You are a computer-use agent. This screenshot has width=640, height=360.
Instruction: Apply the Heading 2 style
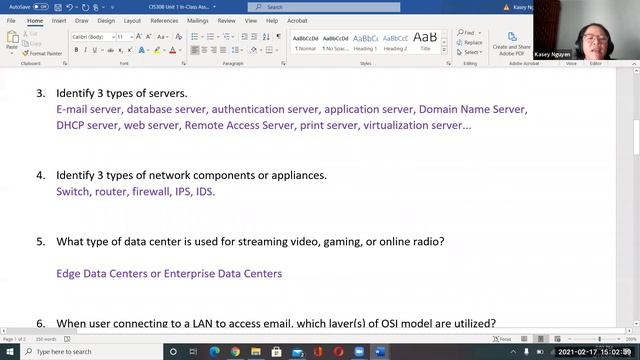point(395,42)
